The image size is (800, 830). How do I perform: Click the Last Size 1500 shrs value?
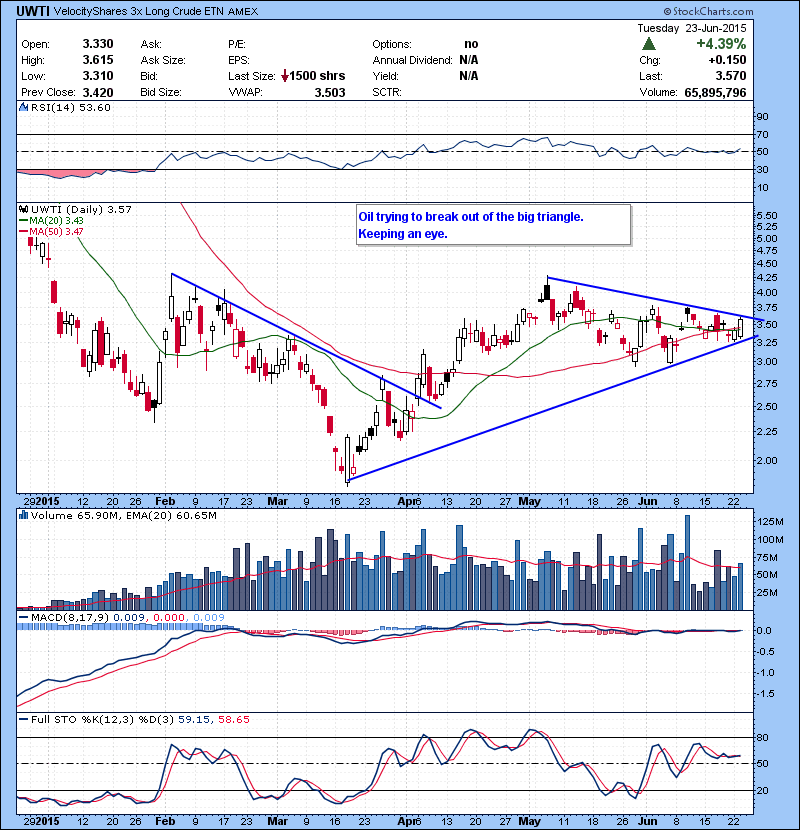[x=317, y=76]
